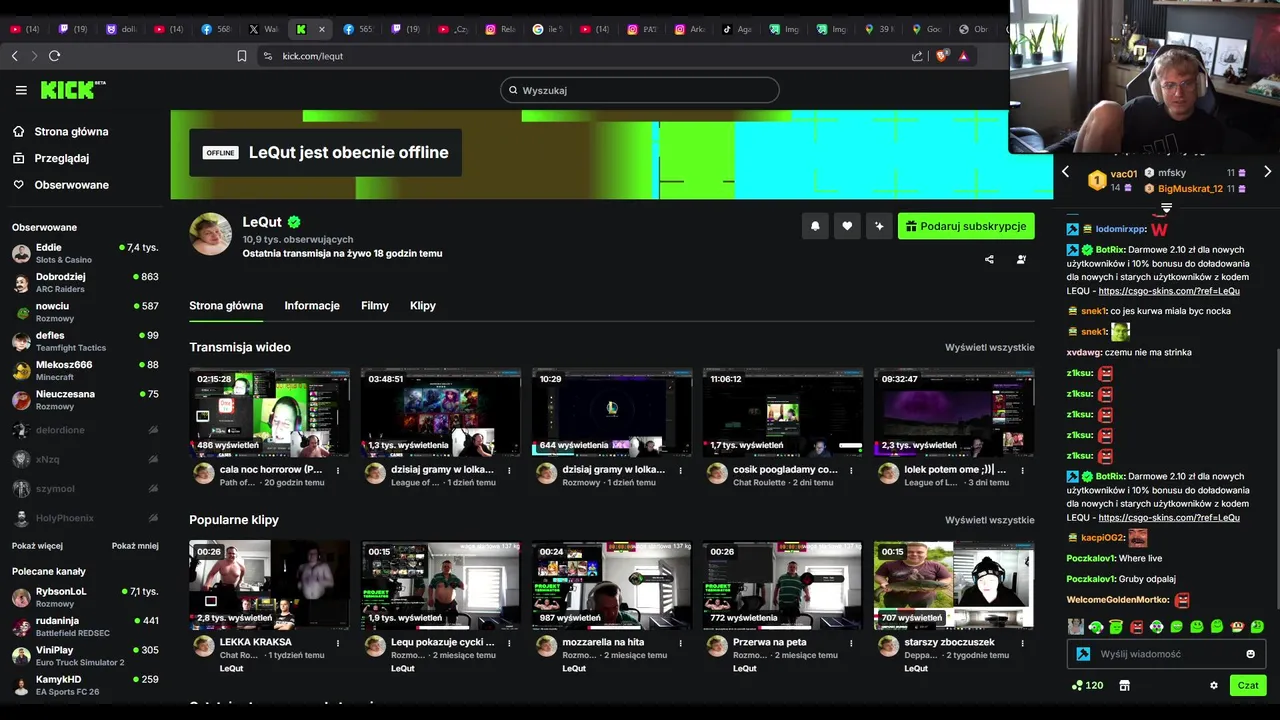Open Brave Shields lion icon

pos(942,56)
